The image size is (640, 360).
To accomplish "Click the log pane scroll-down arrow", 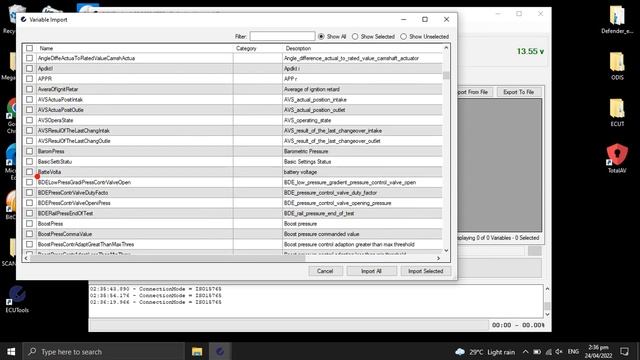I will coord(547,314).
